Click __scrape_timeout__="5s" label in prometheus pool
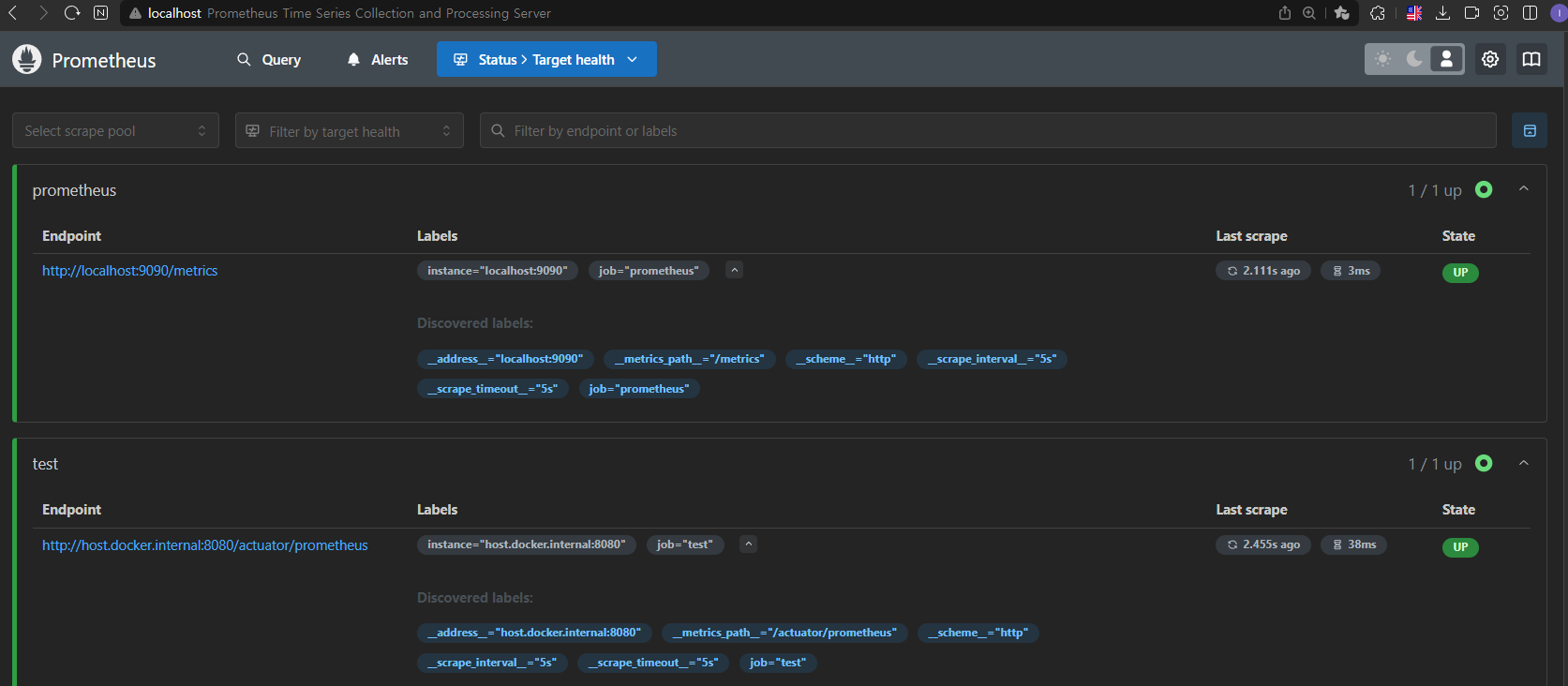The height and width of the screenshot is (686, 1568). coord(493,389)
